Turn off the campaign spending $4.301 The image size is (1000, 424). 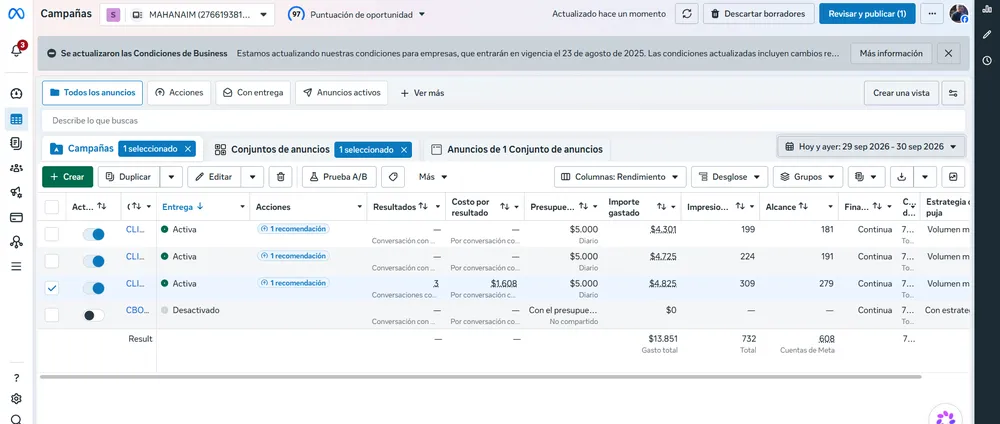point(94,234)
